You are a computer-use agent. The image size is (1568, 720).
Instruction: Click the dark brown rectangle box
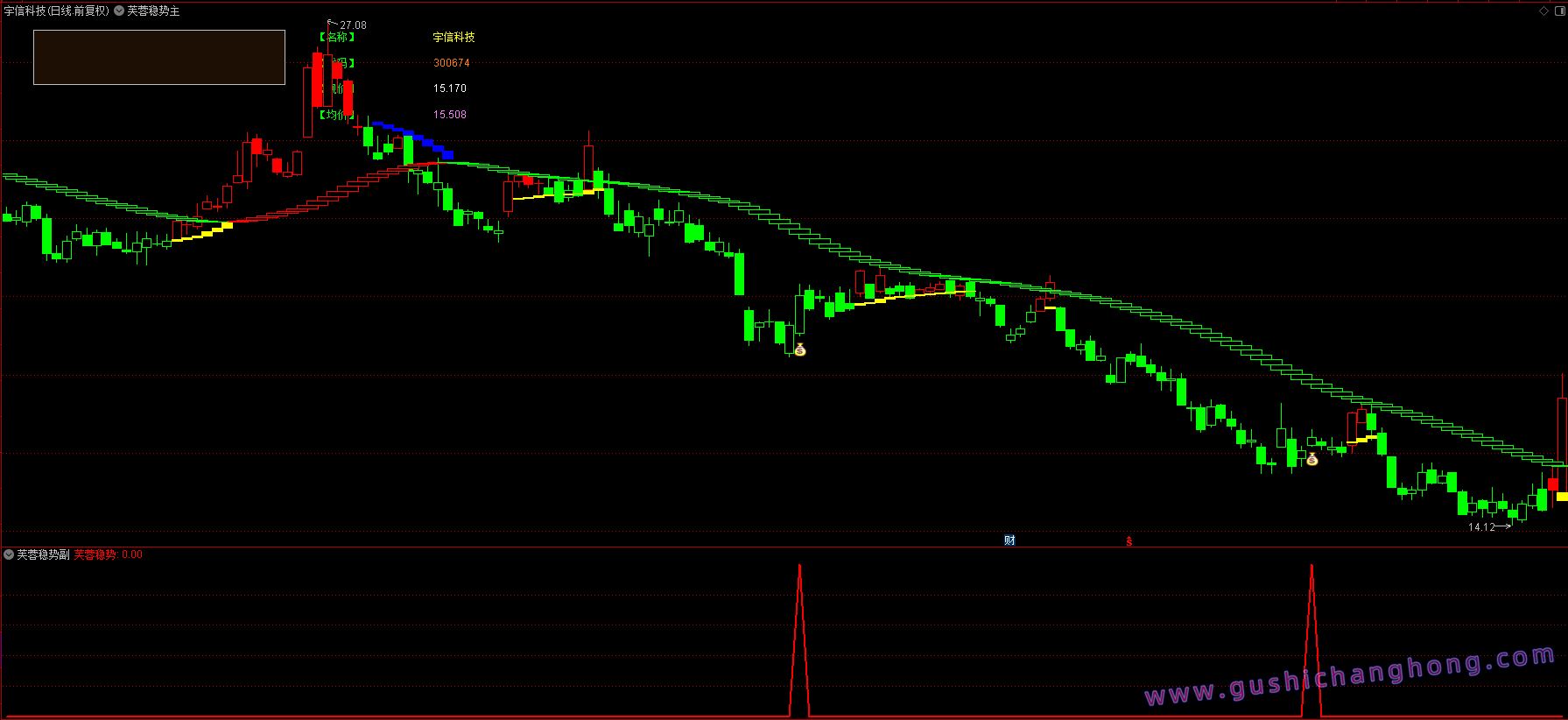tap(159, 57)
